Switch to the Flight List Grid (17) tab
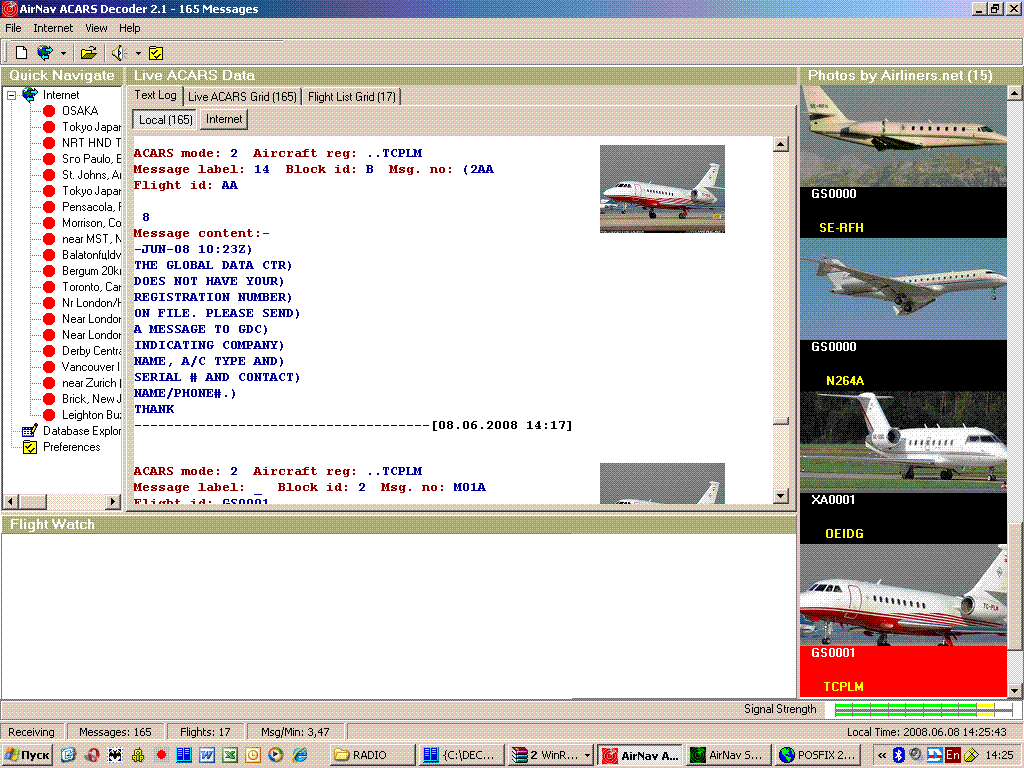The image size is (1024, 768). 351,97
